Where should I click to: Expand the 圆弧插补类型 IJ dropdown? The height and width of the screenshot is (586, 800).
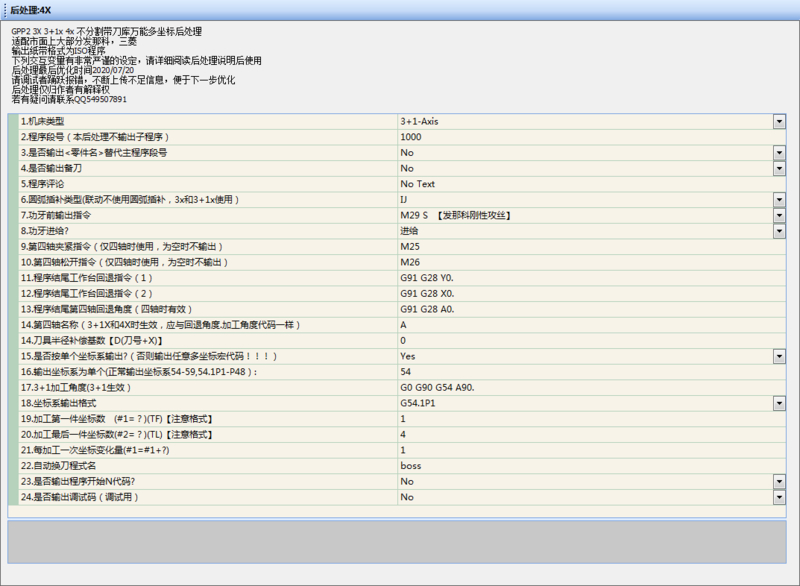(x=779, y=200)
